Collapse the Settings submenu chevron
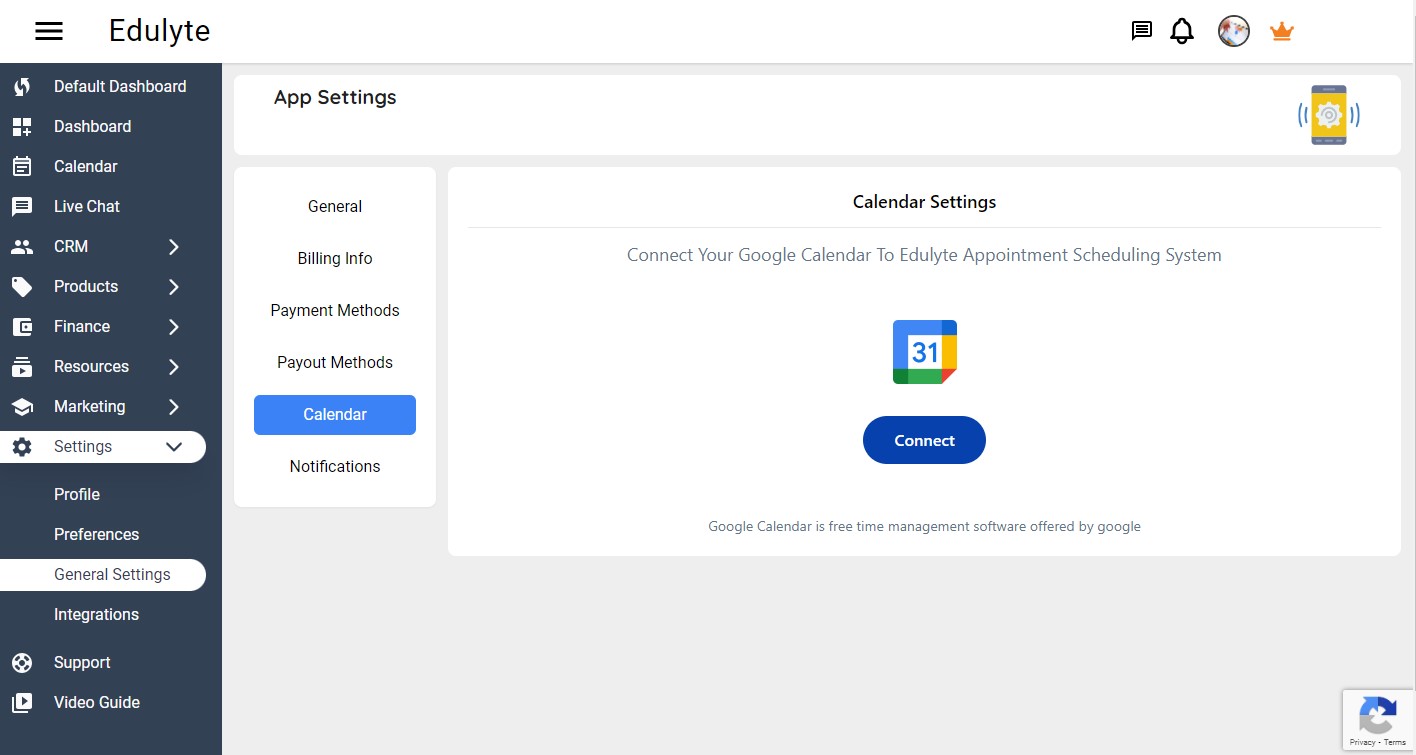This screenshot has height=755, width=1416. tap(174, 447)
